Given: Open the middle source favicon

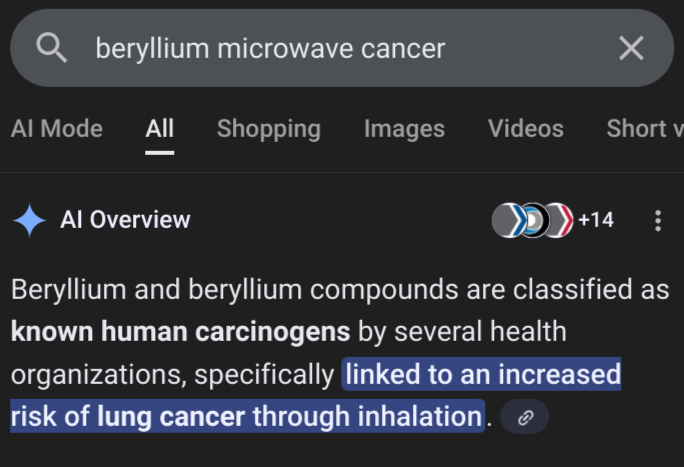Looking at the screenshot, I should 534,220.
